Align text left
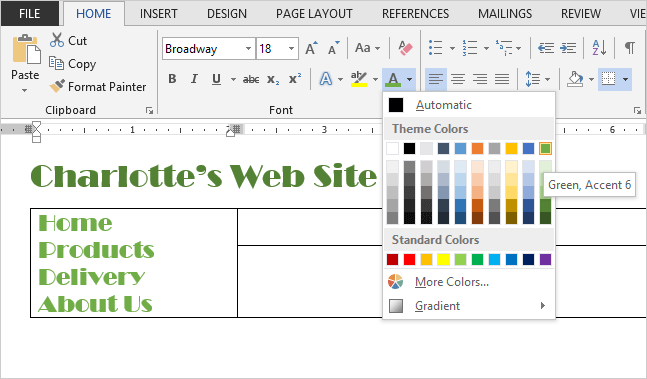This screenshot has width=647, height=379. (436, 78)
